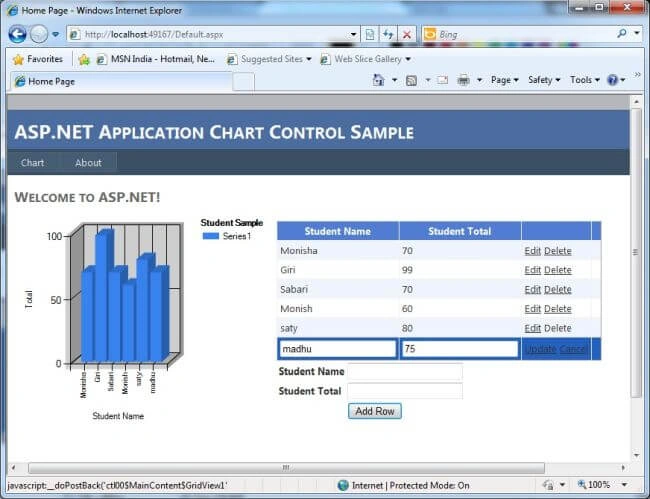
Task: Click the Read Mail icon
Action: (443, 80)
